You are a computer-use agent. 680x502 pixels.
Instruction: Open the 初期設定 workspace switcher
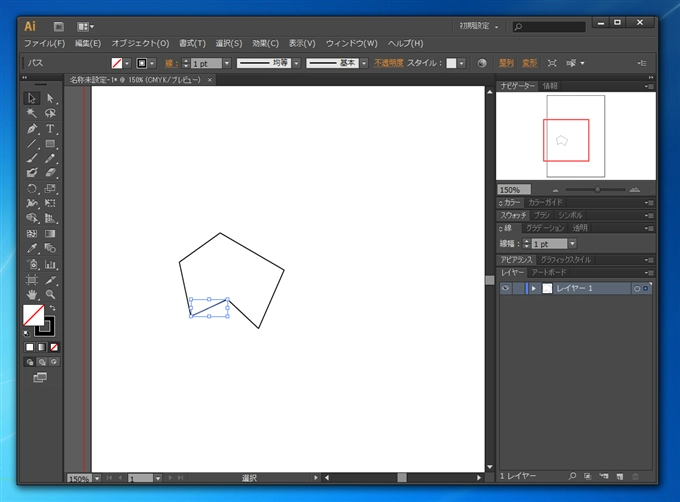click(479, 26)
